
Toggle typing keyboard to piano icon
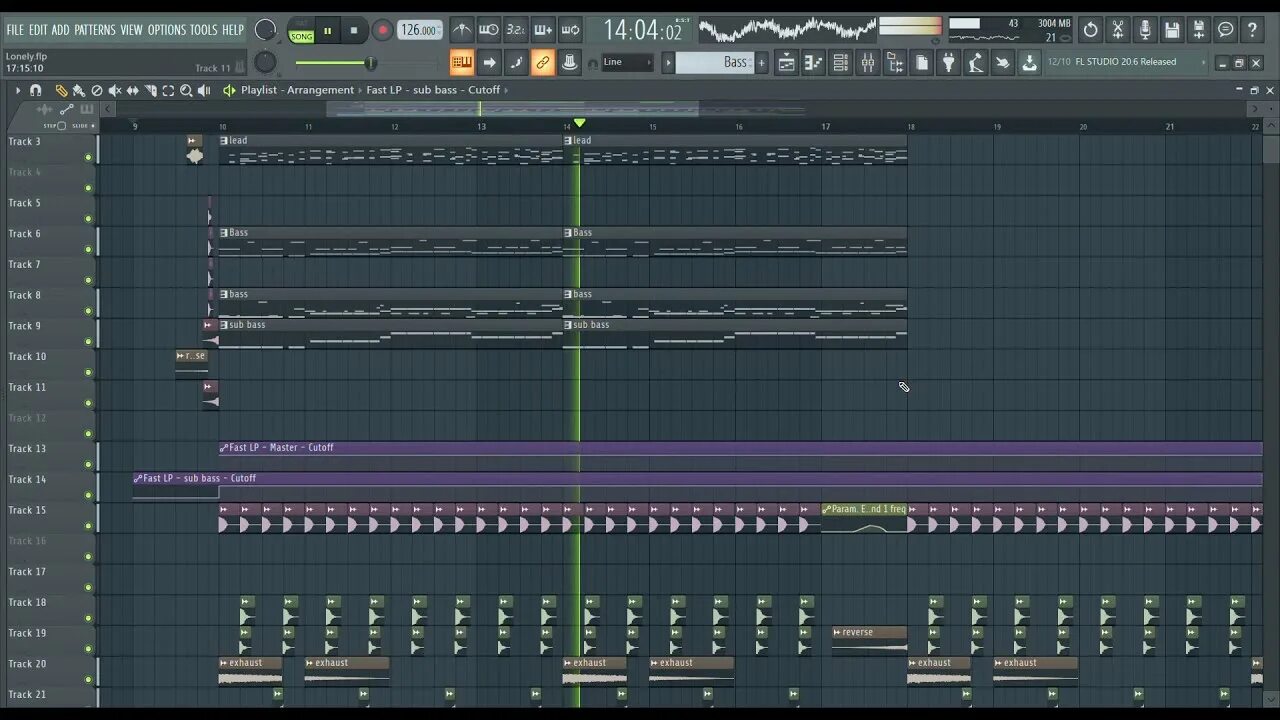pos(462,63)
